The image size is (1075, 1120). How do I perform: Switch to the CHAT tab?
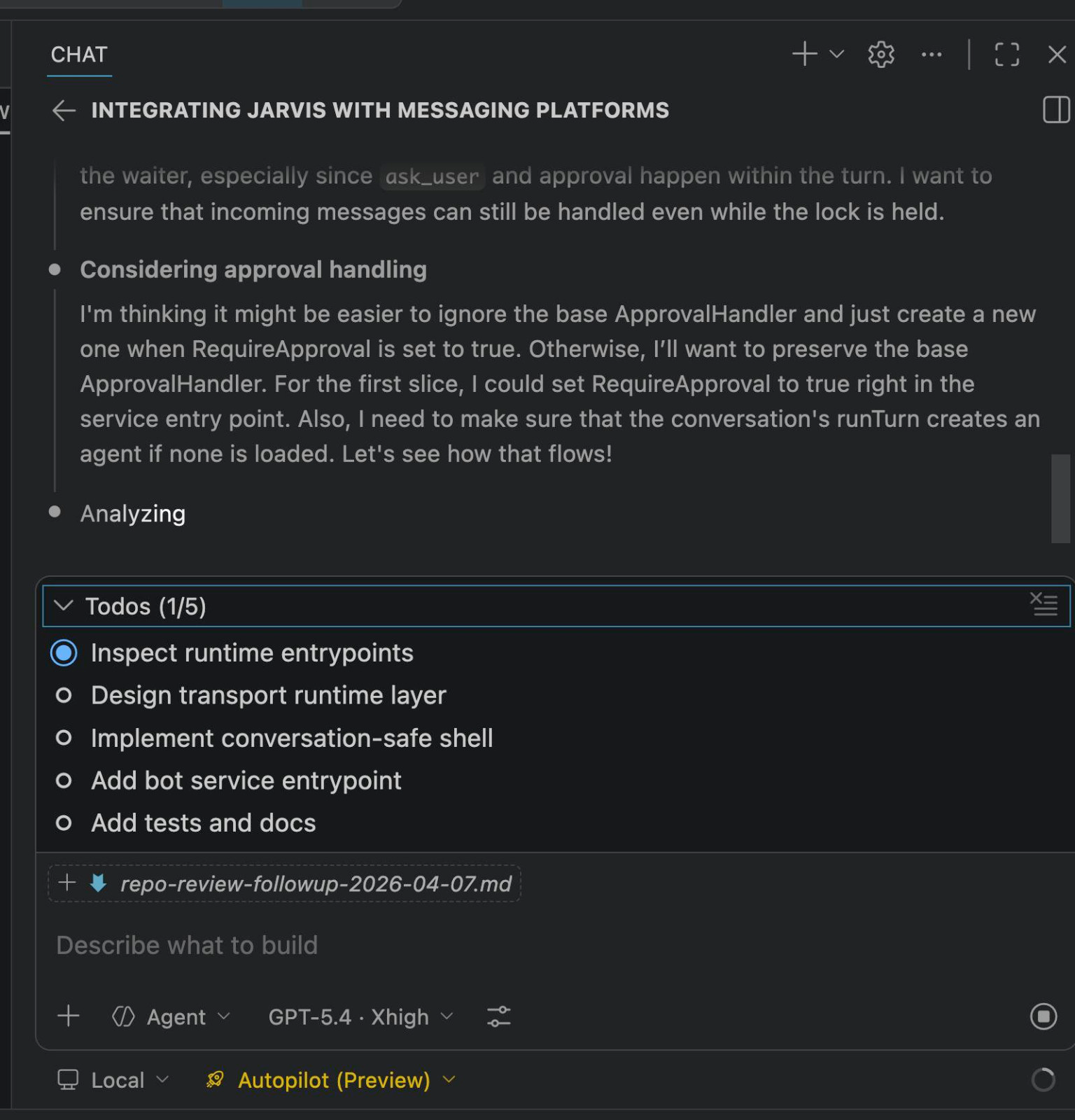tap(79, 55)
